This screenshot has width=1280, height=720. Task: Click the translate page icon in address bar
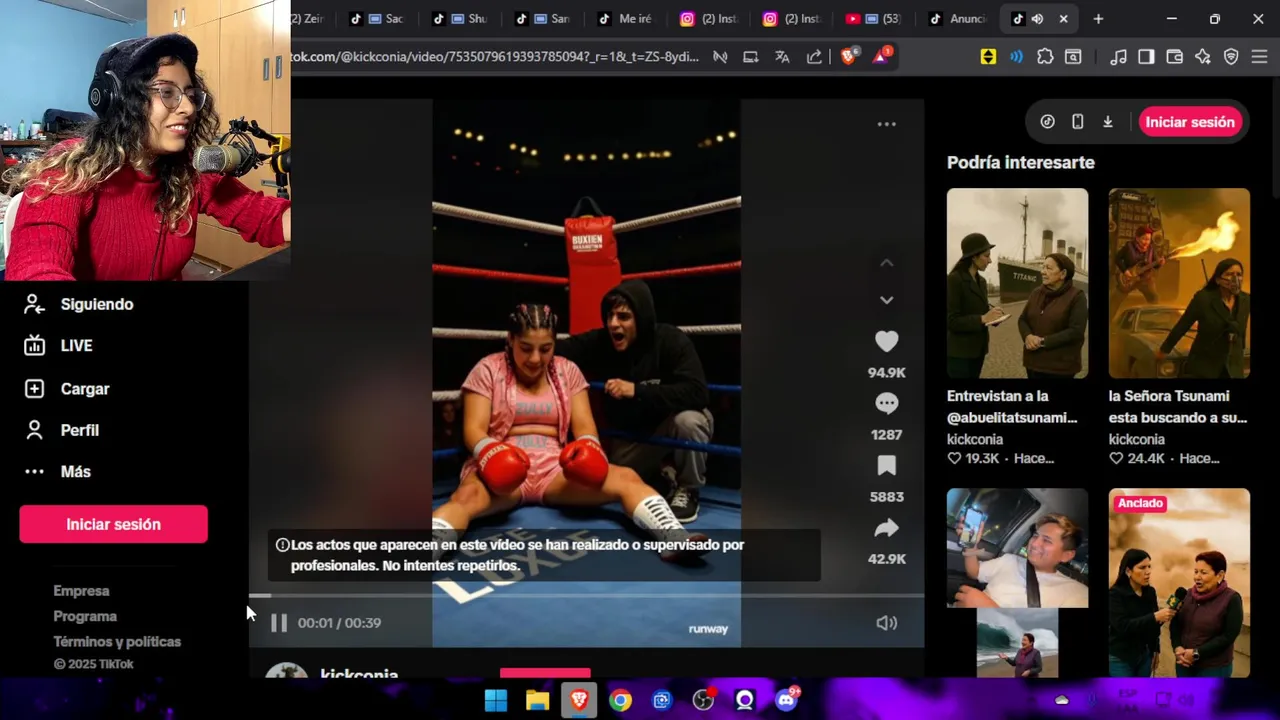782,57
